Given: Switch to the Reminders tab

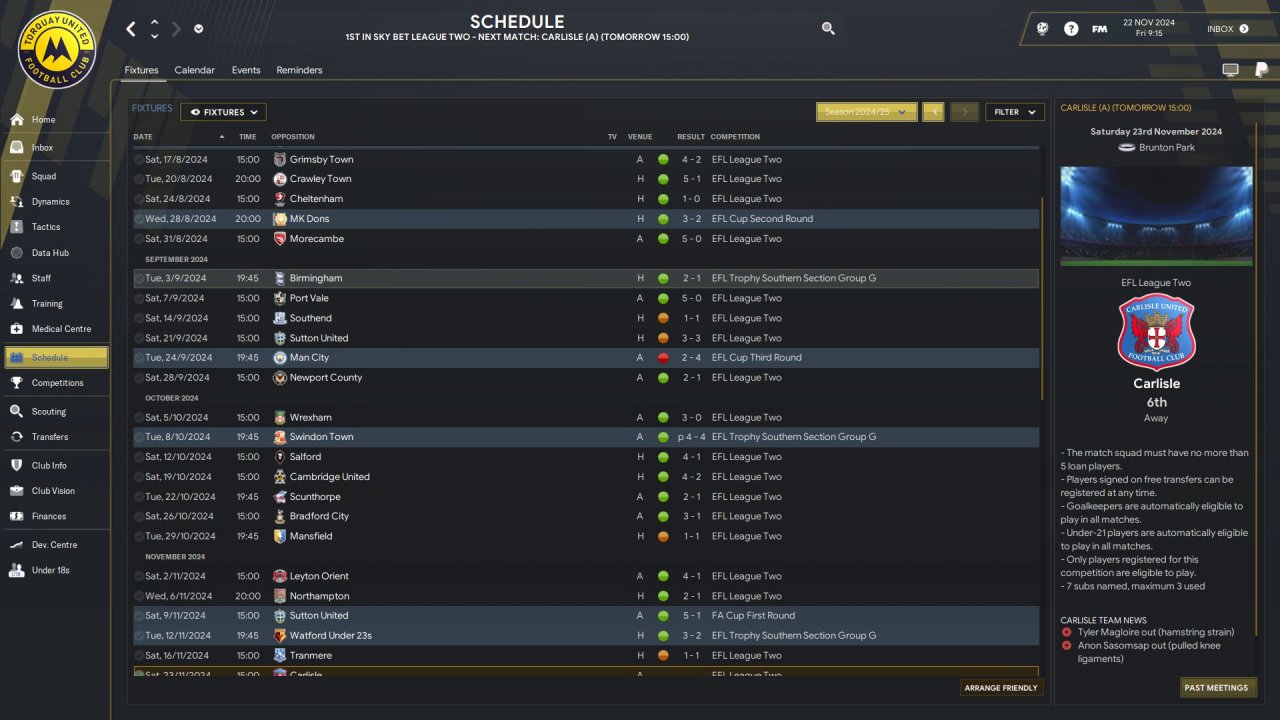Looking at the screenshot, I should click(299, 70).
